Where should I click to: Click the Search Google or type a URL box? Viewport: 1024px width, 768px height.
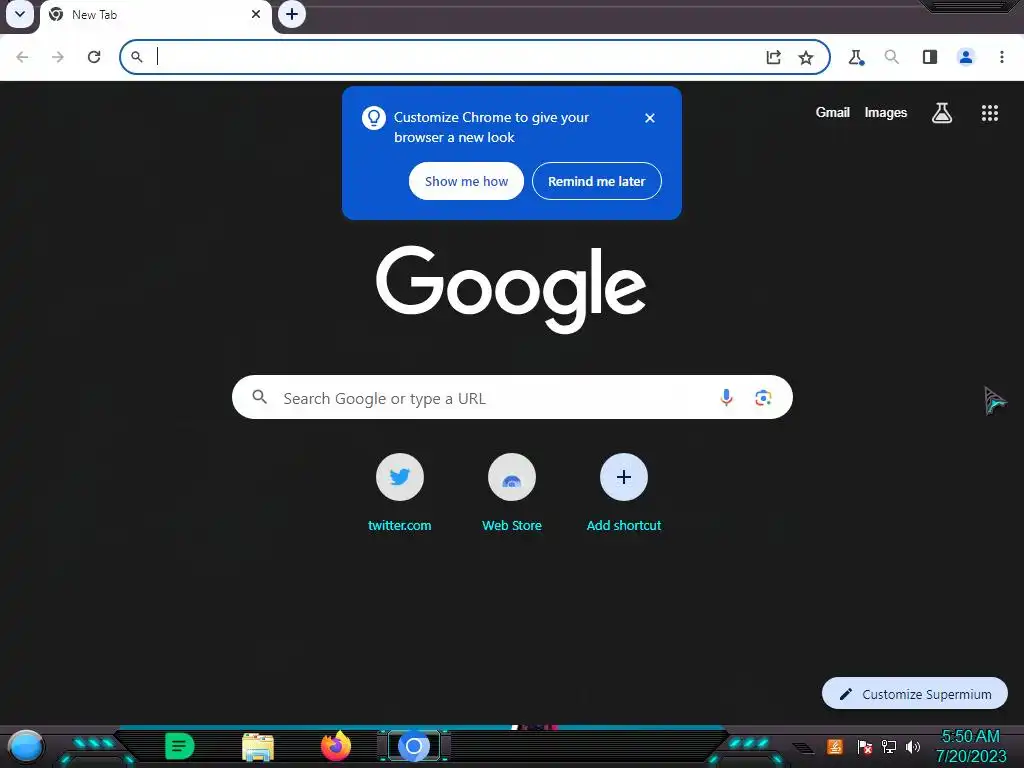(512, 397)
